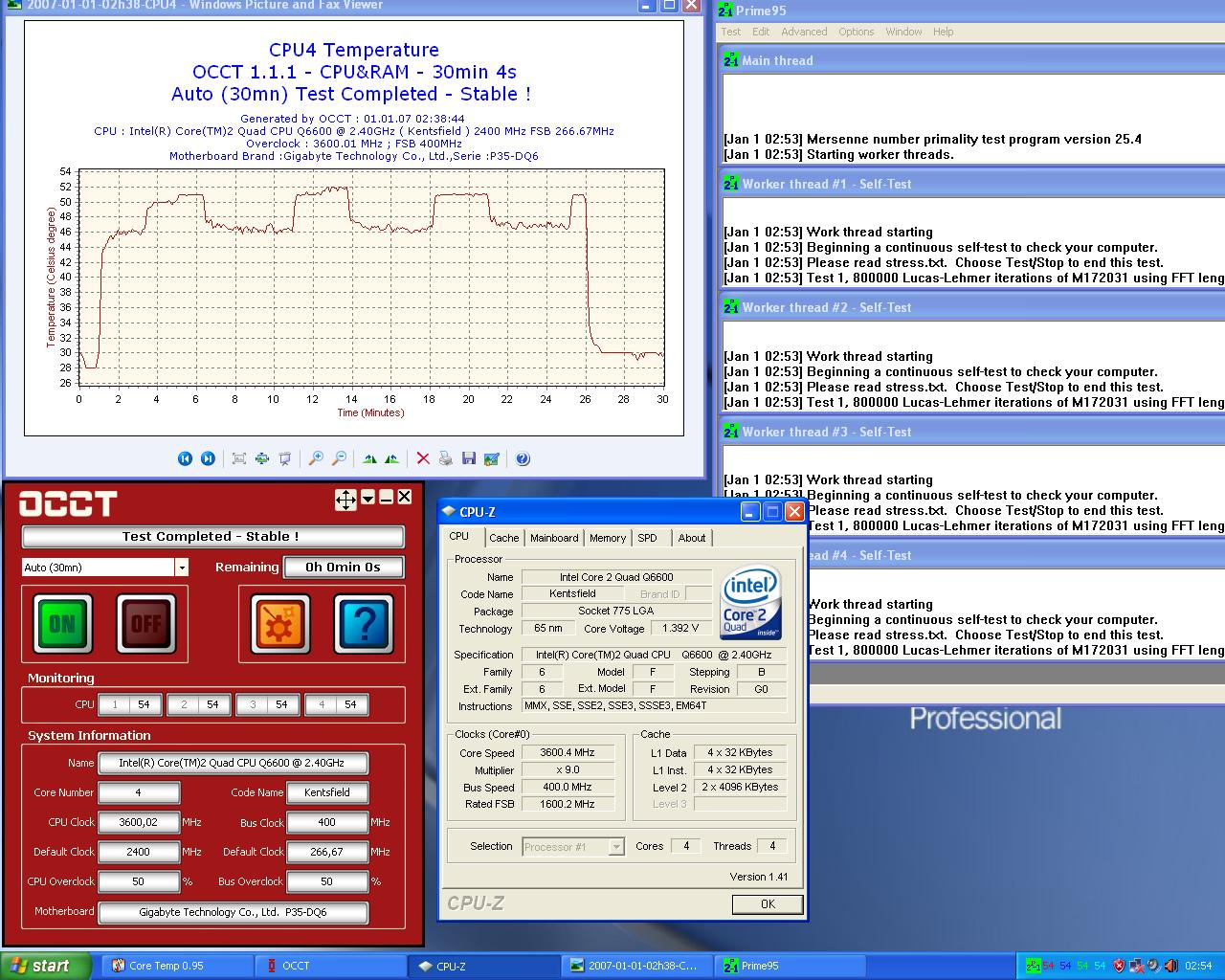
Task: Click the OCCT move-window arrows icon
Action: click(345, 499)
